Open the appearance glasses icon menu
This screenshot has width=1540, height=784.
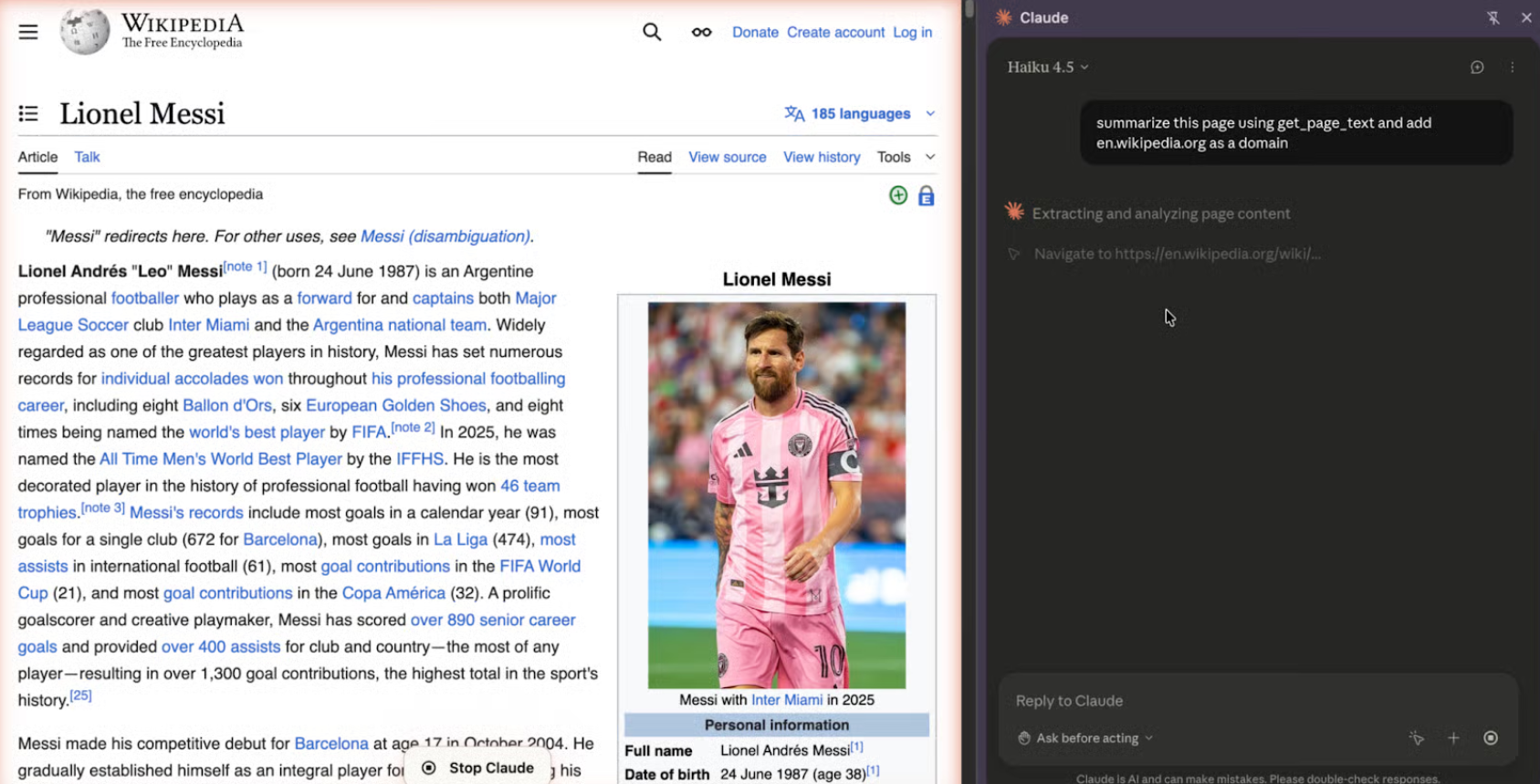click(x=701, y=32)
